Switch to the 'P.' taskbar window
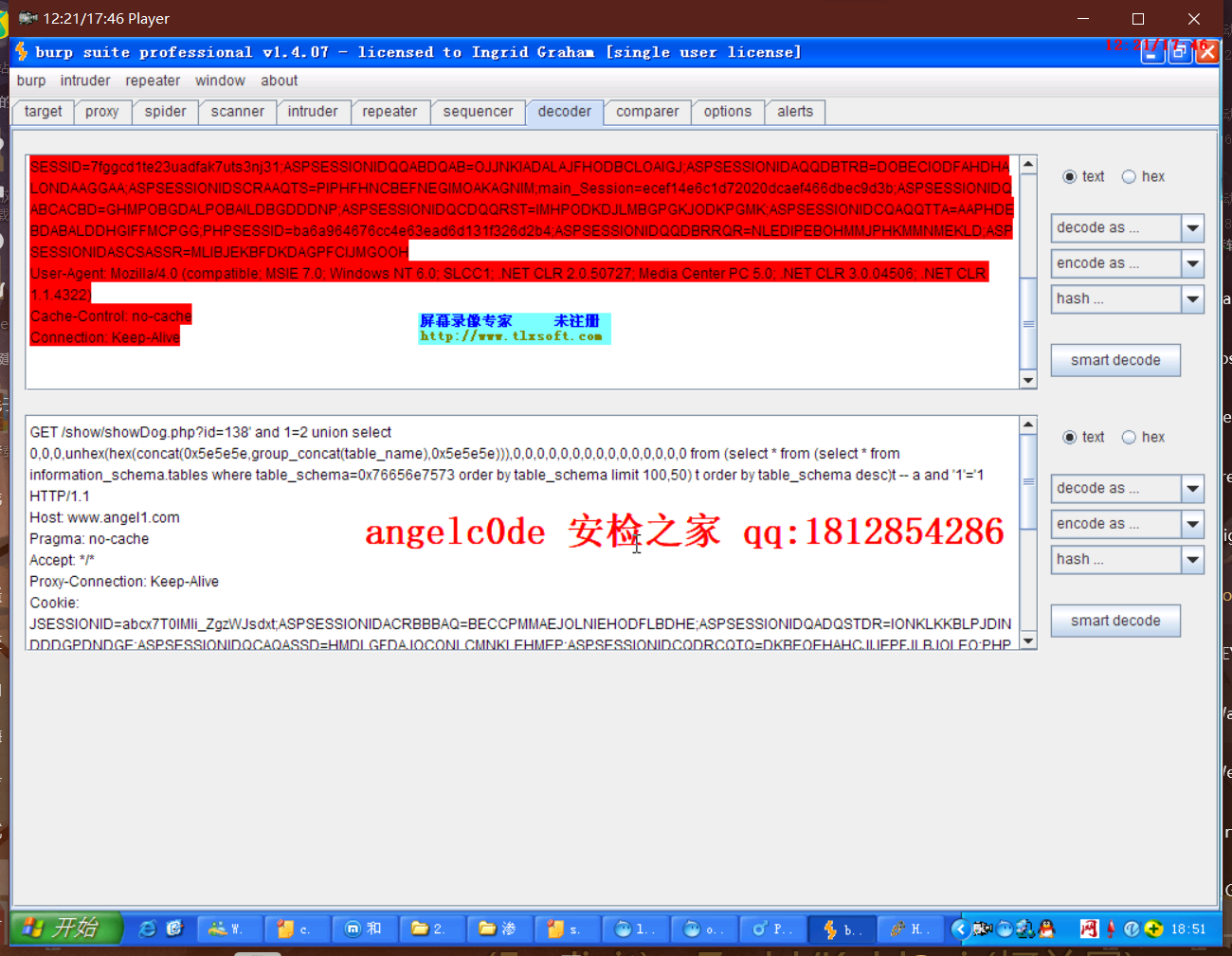 (x=770, y=929)
